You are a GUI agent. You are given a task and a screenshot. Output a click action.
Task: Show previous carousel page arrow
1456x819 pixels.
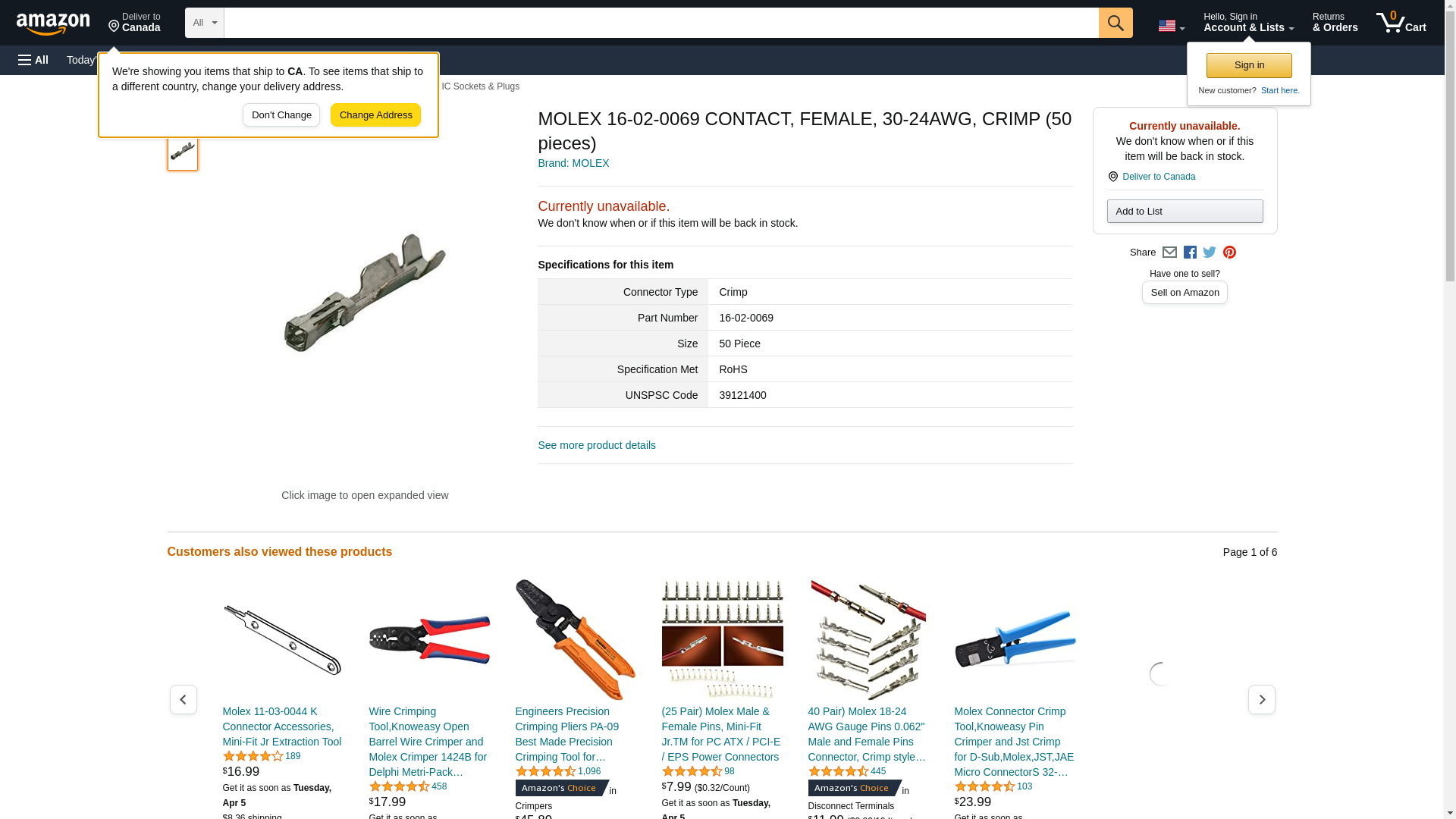point(183,699)
